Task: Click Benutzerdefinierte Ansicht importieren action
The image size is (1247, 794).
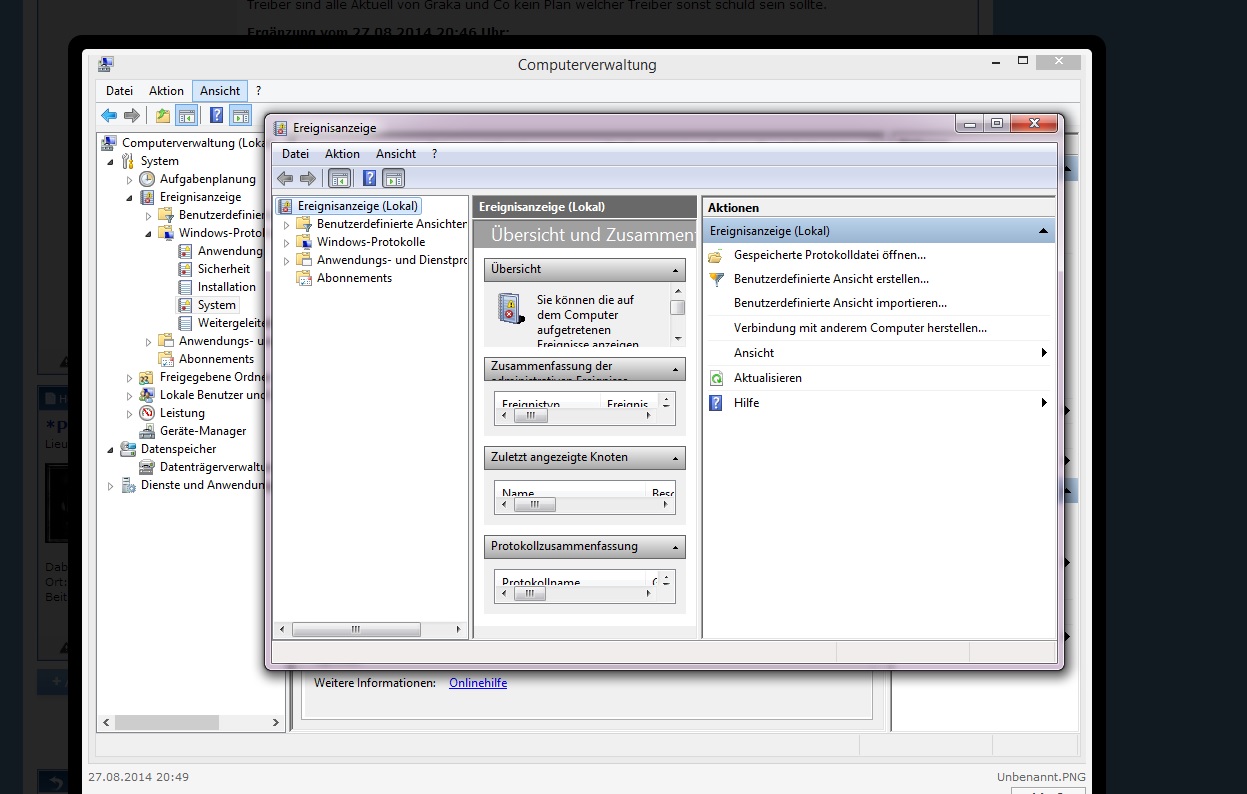Action: coord(840,303)
